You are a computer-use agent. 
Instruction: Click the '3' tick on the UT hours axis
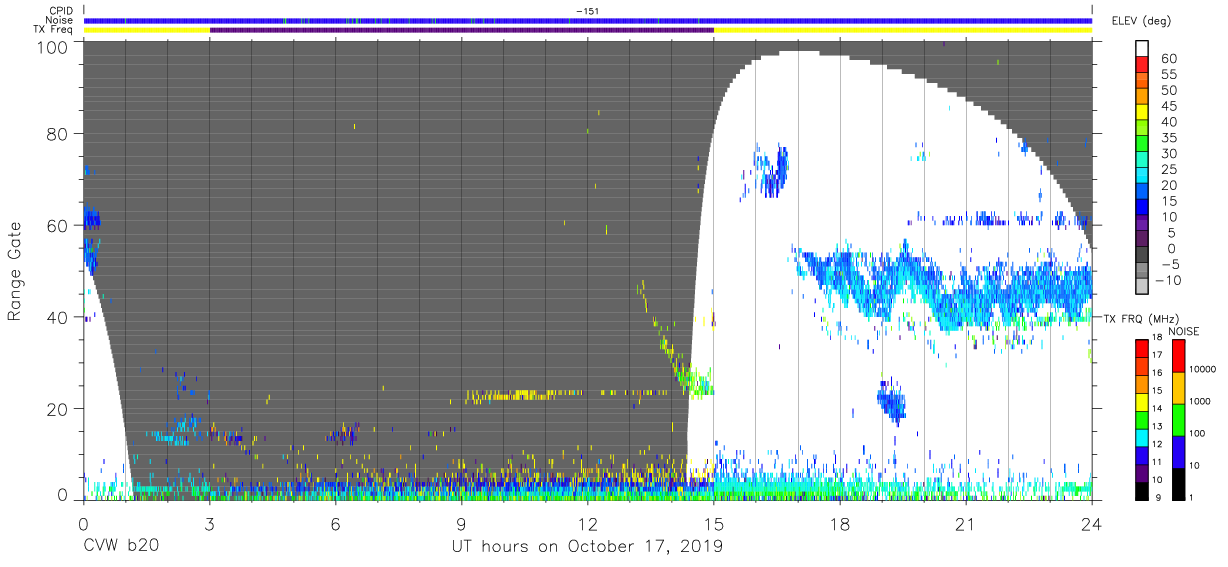[x=210, y=523]
